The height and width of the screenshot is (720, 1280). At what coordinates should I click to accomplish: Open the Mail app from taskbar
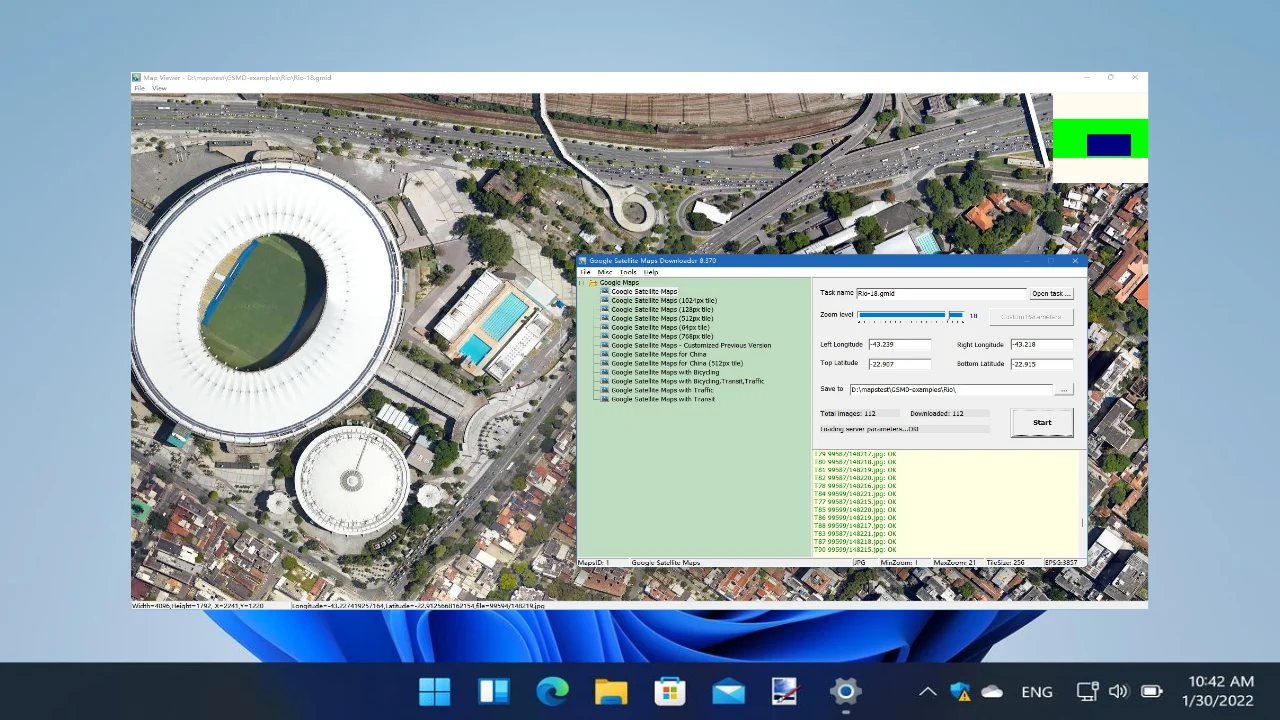(728, 691)
